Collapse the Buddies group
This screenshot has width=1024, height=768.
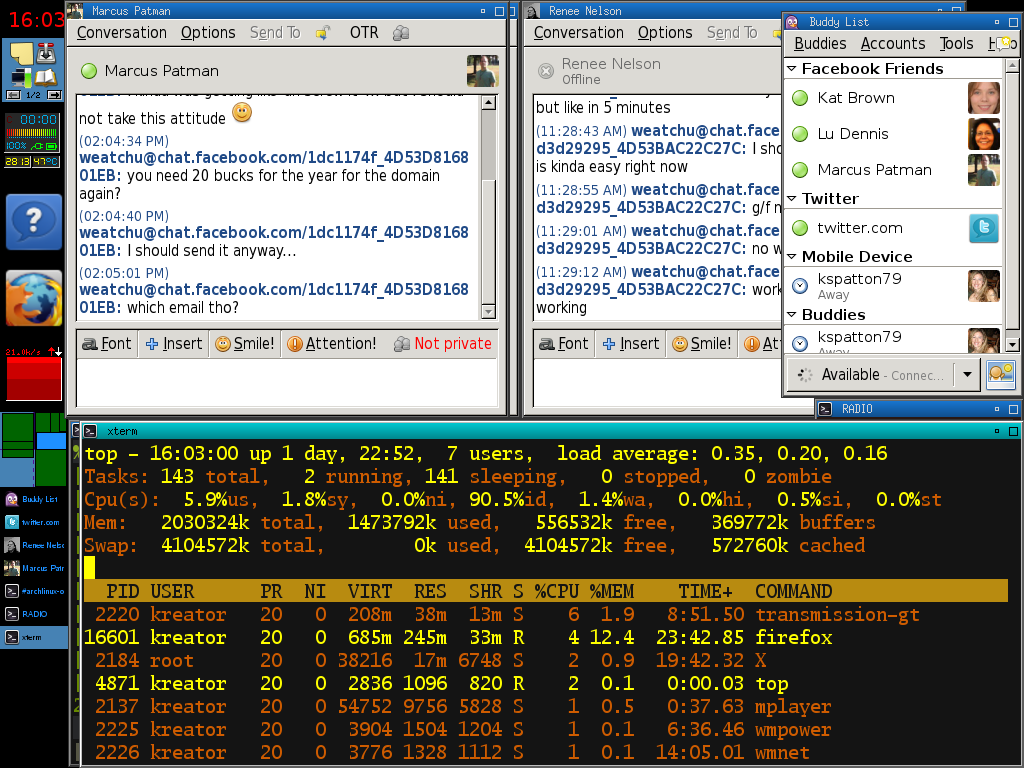point(792,315)
